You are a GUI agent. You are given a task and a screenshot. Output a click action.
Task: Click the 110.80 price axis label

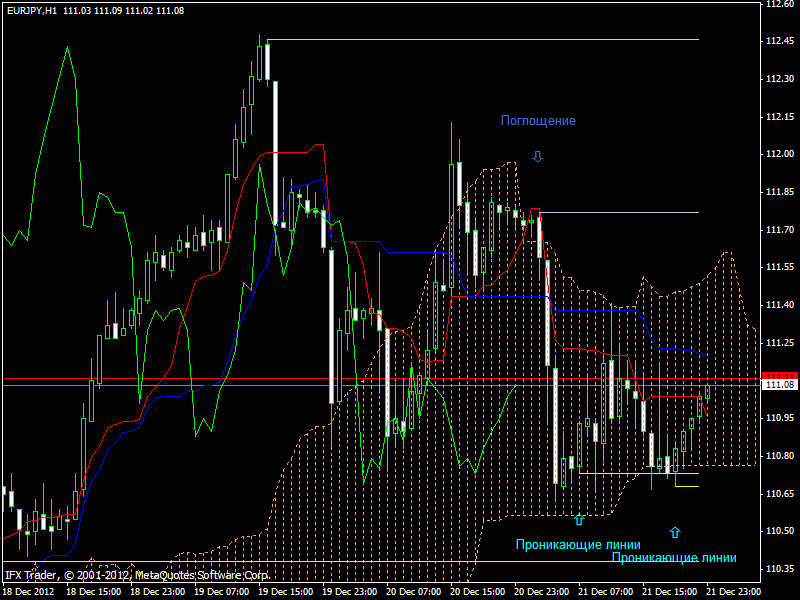click(x=779, y=456)
